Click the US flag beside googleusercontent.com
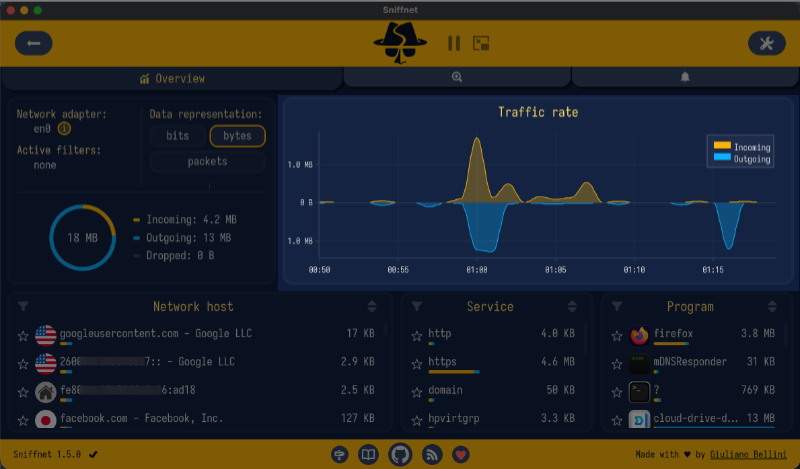Viewport: 800px width, 469px height. pyautogui.click(x=45, y=335)
